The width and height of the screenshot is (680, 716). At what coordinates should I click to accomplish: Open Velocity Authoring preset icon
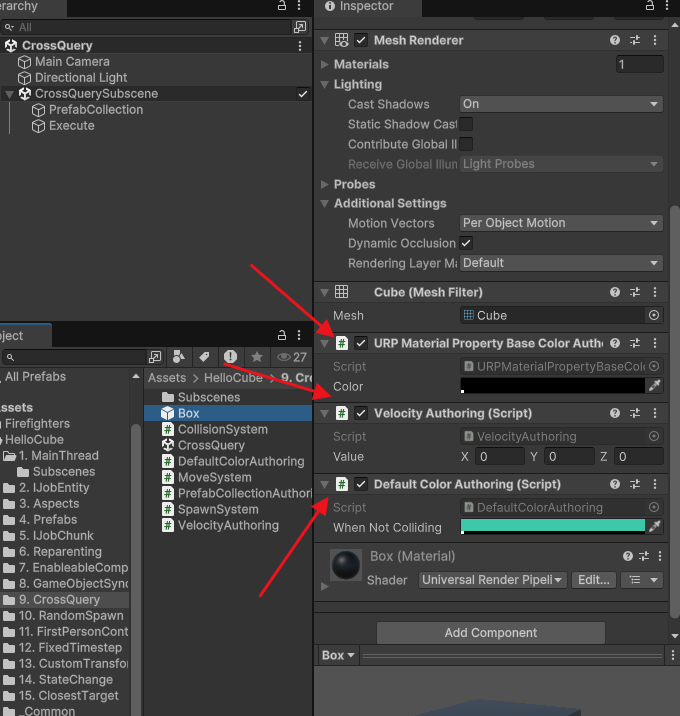coord(635,413)
